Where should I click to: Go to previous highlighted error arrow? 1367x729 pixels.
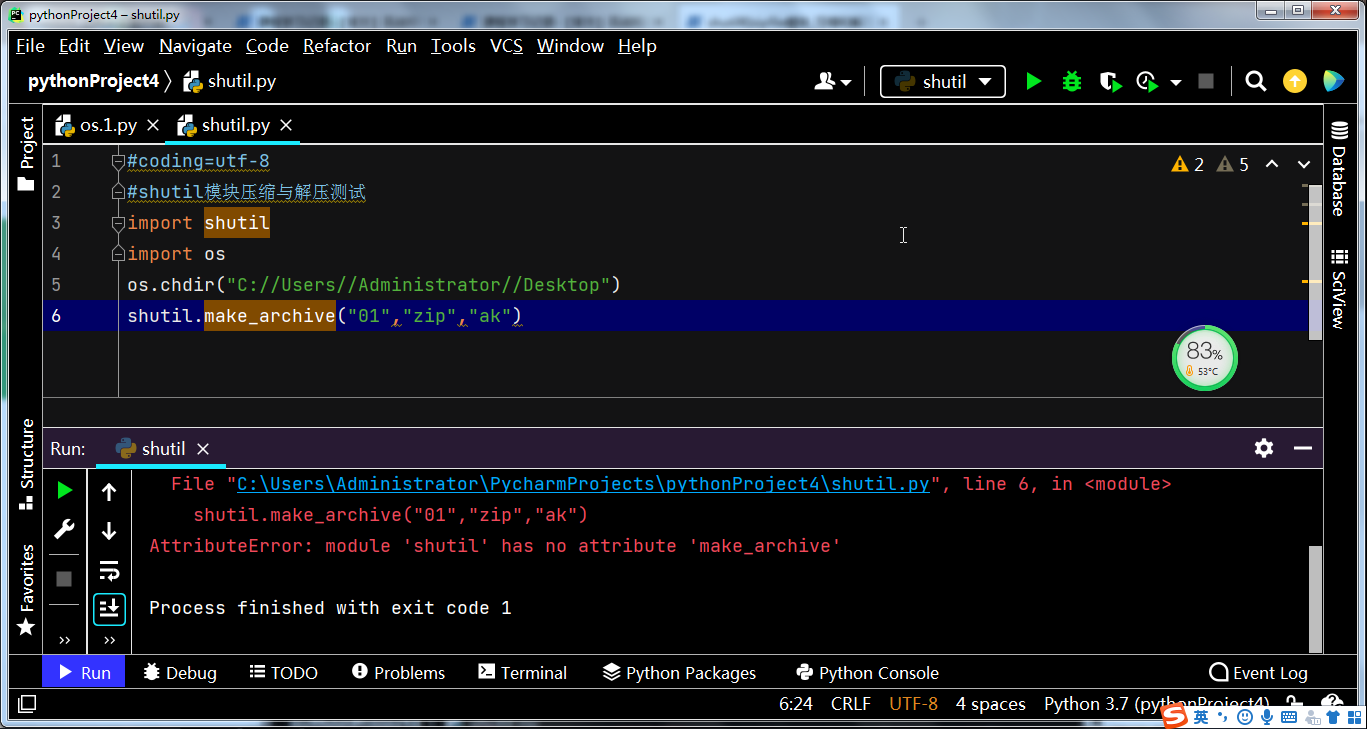click(1272, 165)
